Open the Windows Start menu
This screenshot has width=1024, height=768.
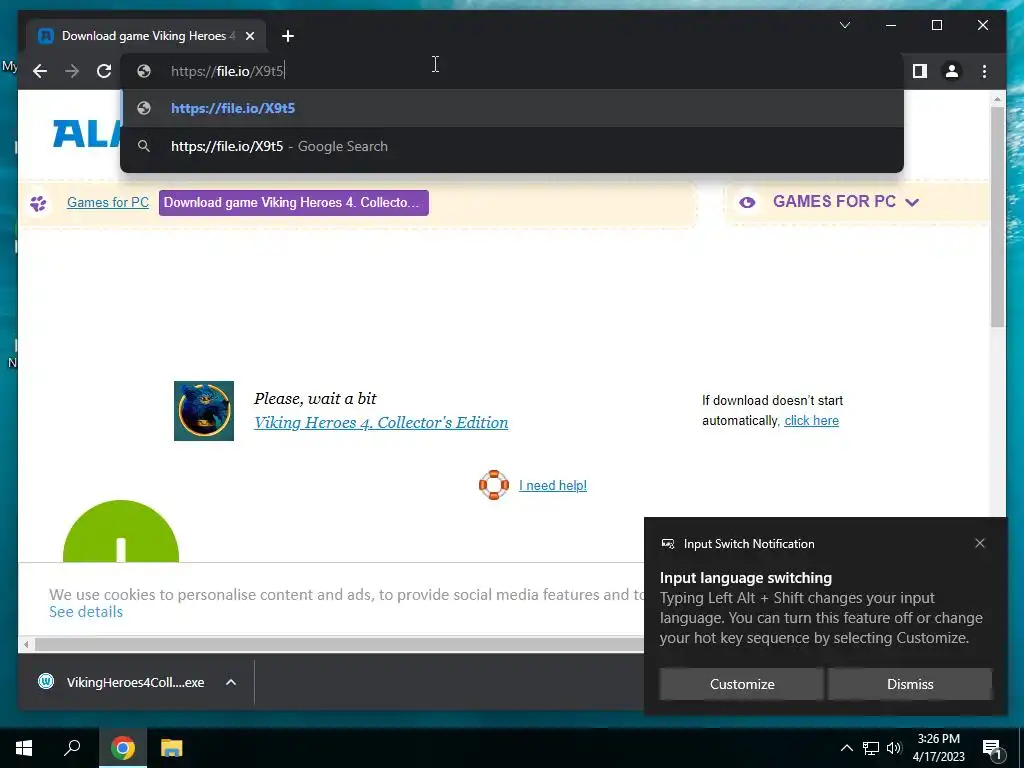pyautogui.click(x=24, y=748)
